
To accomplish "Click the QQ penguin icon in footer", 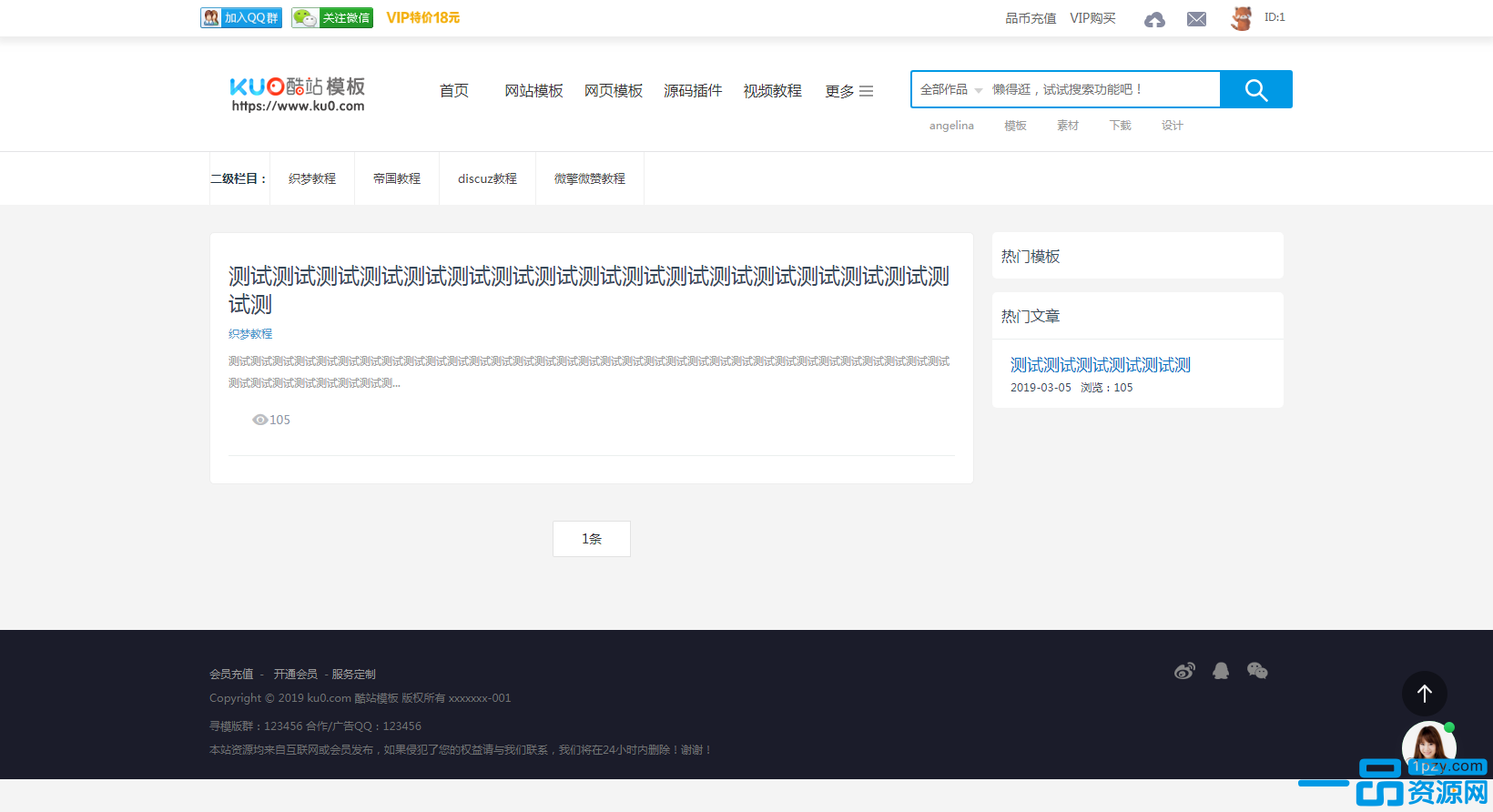I will [1221, 671].
